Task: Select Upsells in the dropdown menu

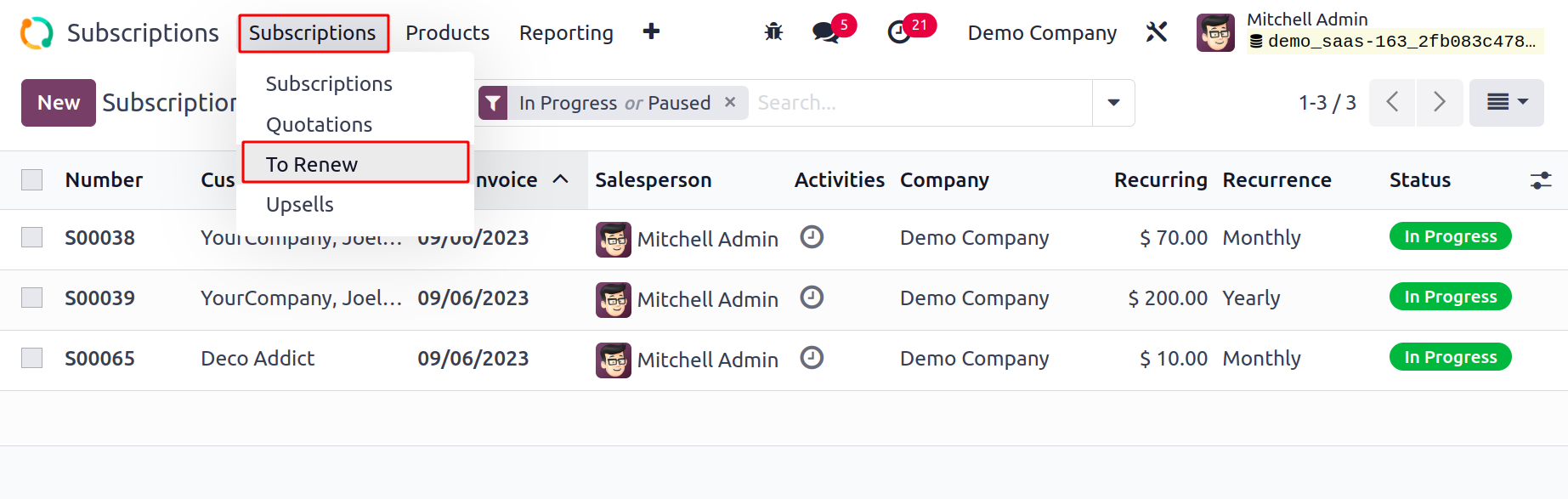Action: point(299,204)
